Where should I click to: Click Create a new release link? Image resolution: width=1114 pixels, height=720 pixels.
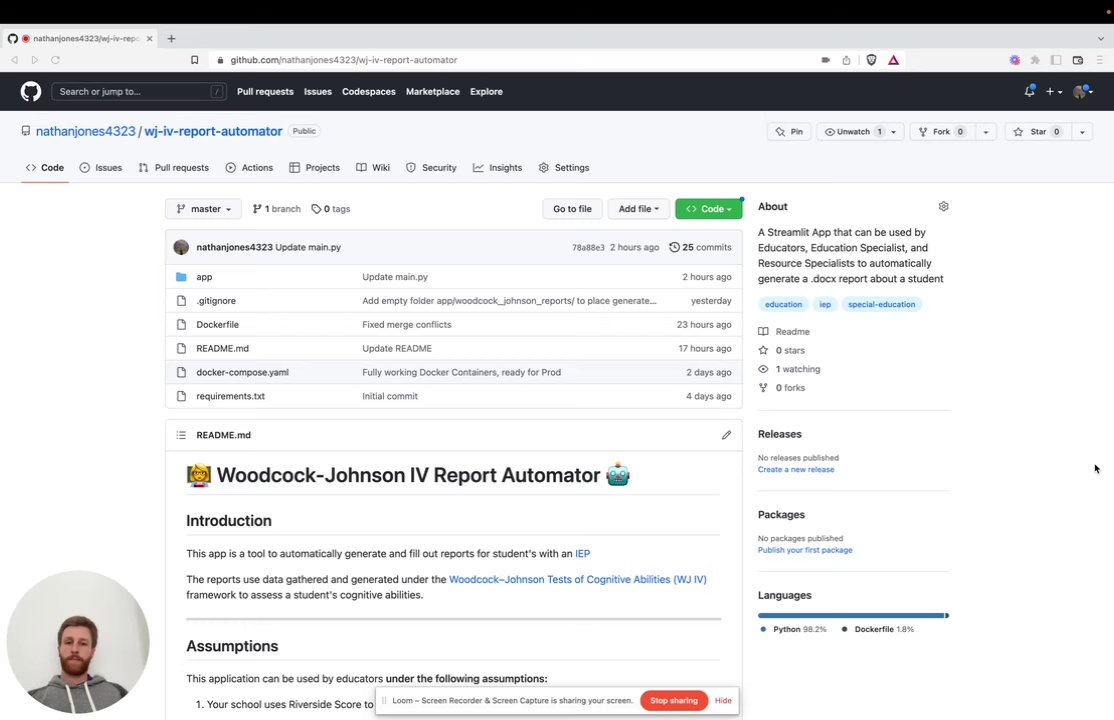click(x=796, y=470)
